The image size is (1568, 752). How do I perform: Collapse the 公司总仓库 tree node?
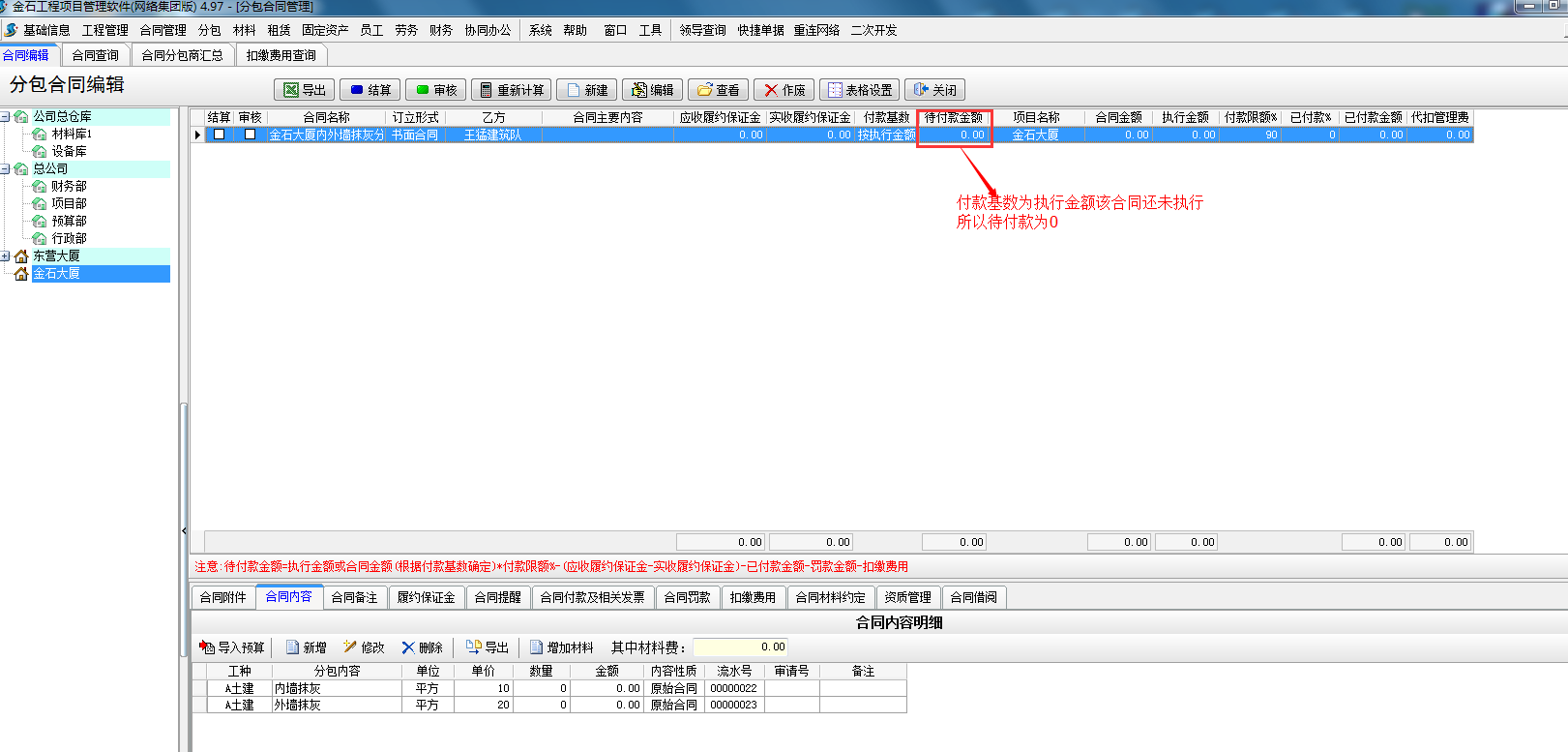pos(6,117)
